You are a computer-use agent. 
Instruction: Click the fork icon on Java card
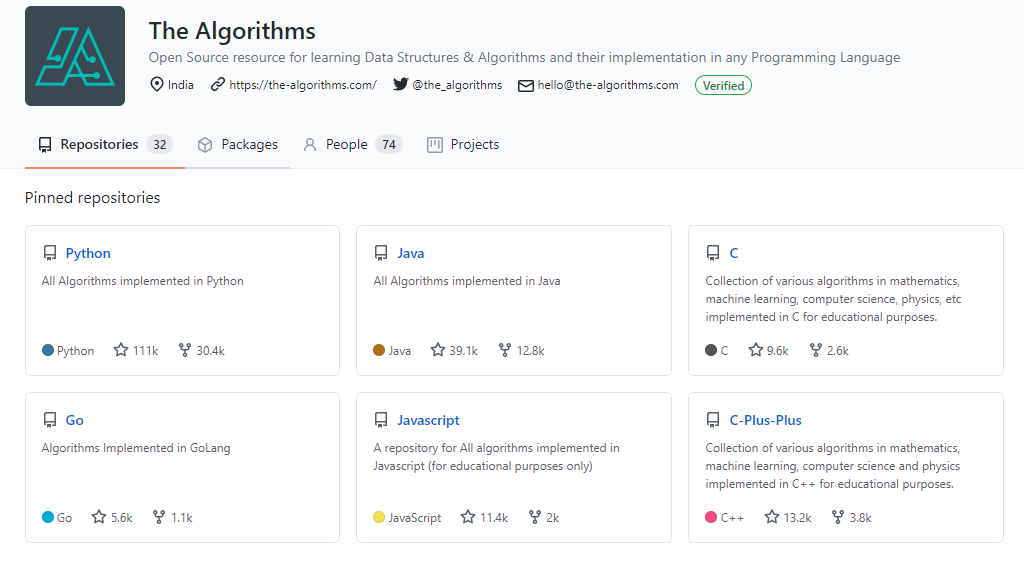tap(505, 351)
